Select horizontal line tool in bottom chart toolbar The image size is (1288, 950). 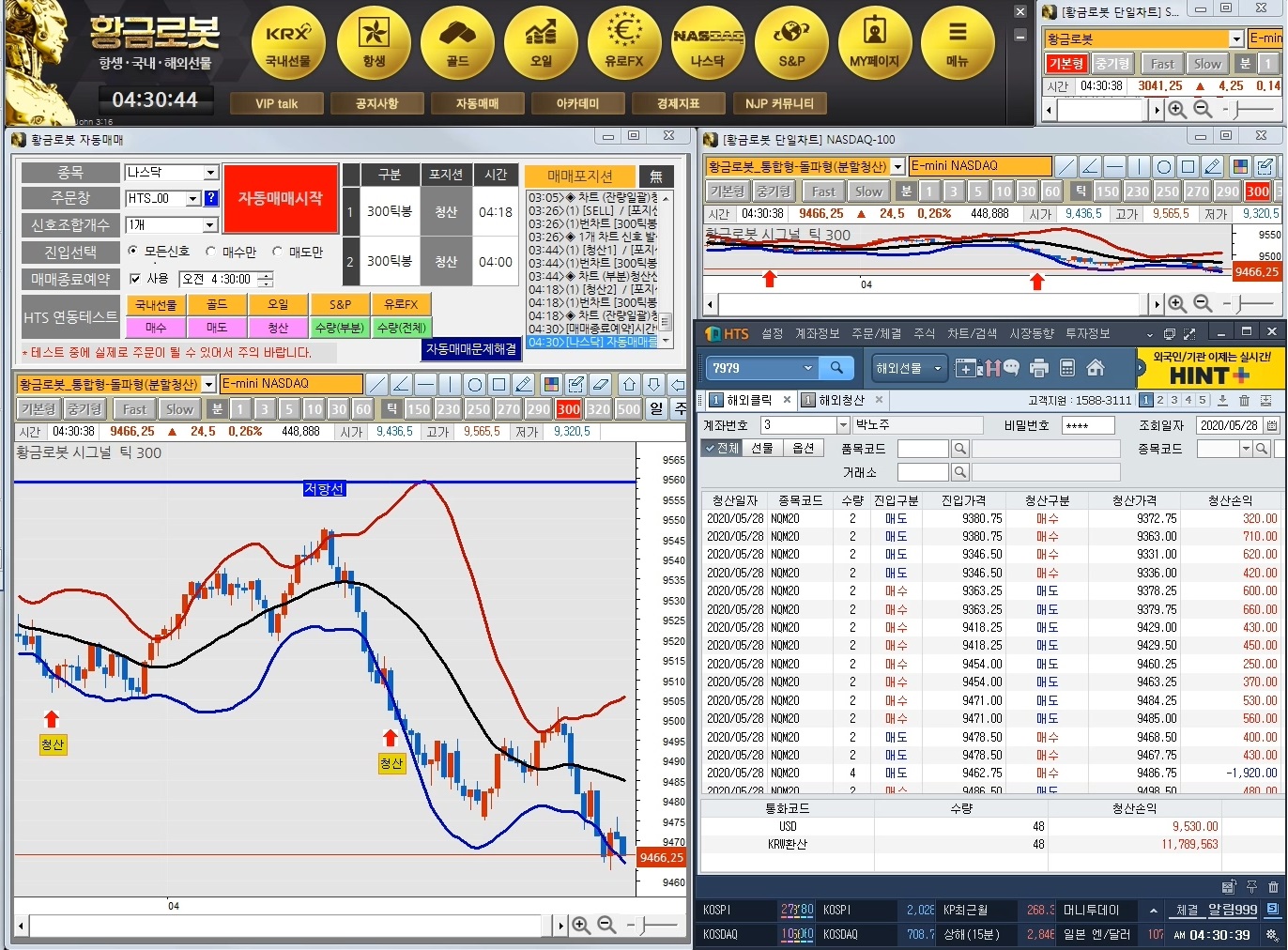pyautogui.click(x=425, y=384)
